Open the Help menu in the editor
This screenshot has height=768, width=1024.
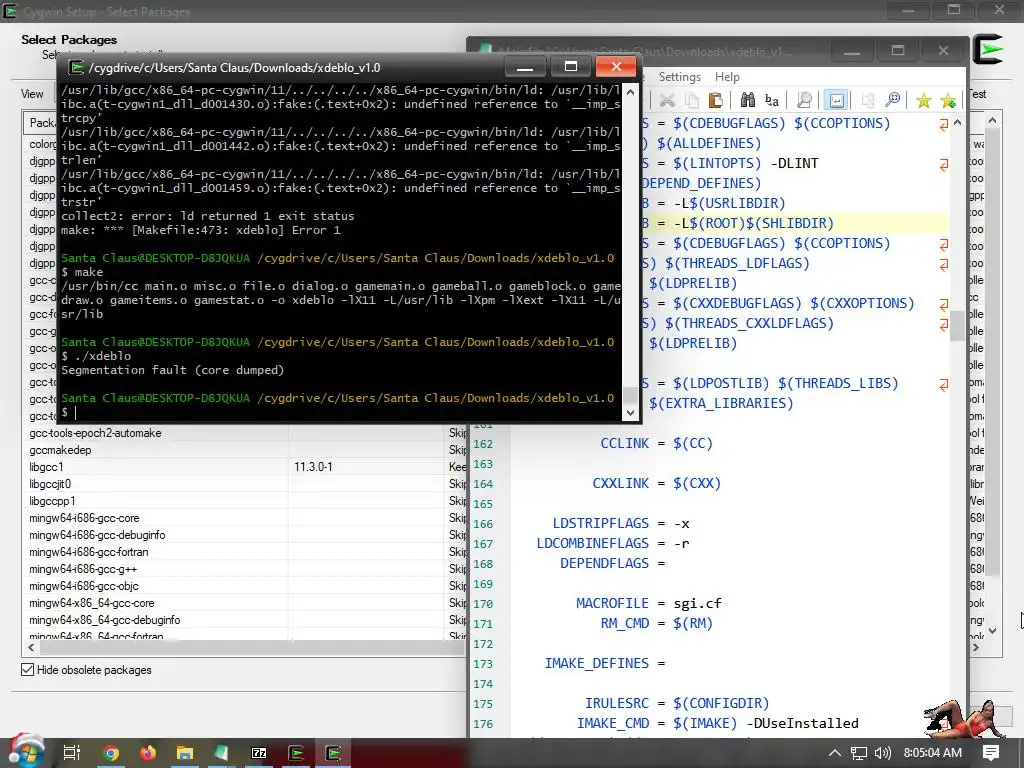click(x=727, y=77)
